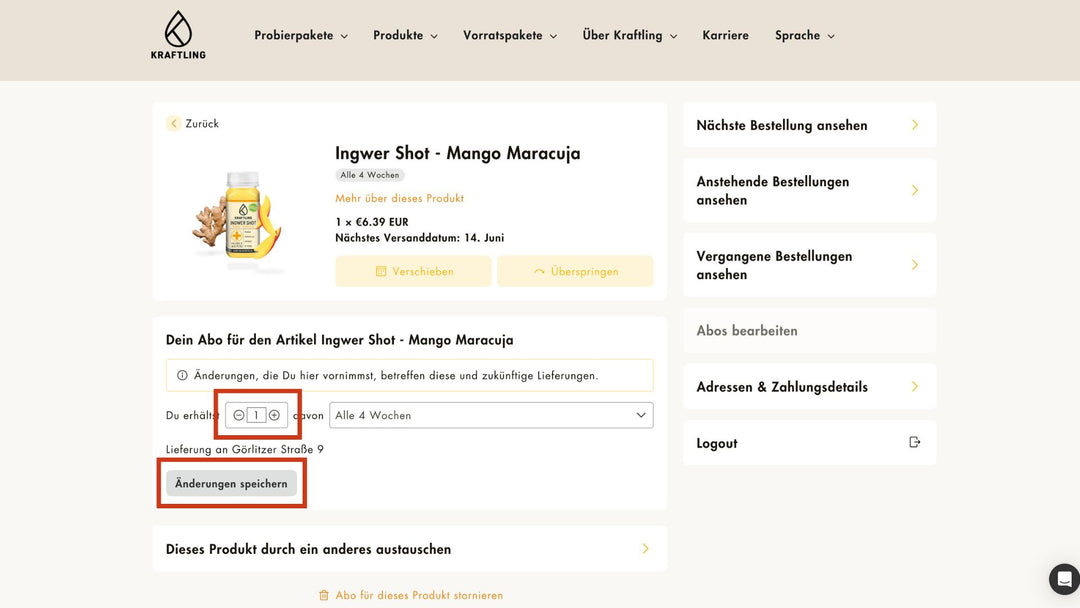This screenshot has width=1080, height=608.
Task: Decrease quantity with minus icon
Action: [x=239, y=415]
